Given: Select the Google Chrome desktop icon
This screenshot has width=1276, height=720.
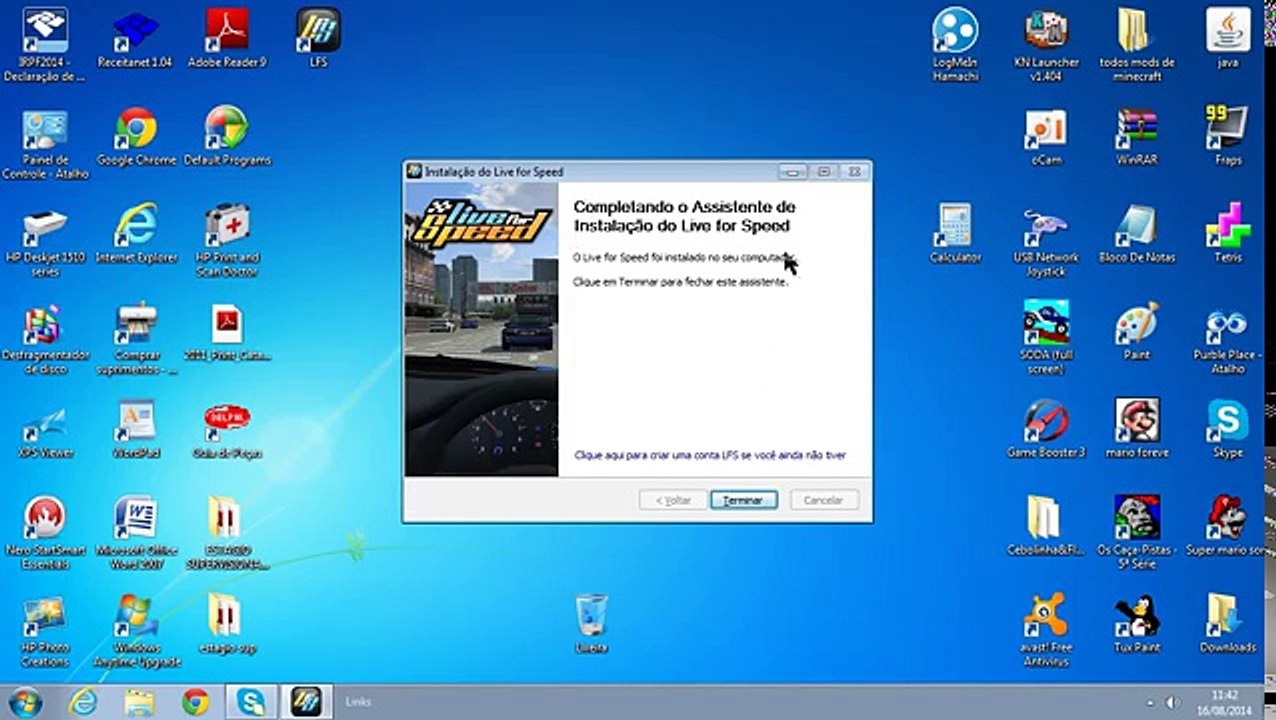Looking at the screenshot, I should pyautogui.click(x=136, y=137).
